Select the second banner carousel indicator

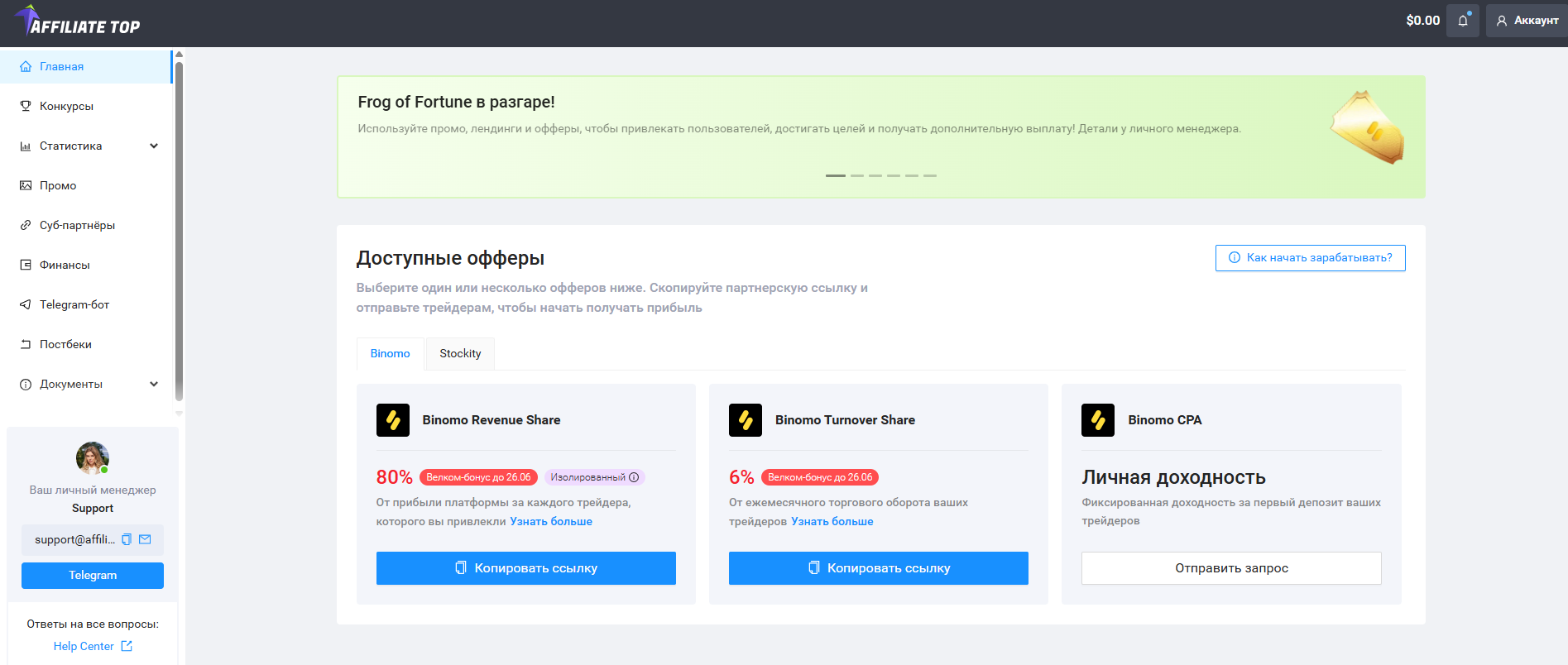click(857, 175)
